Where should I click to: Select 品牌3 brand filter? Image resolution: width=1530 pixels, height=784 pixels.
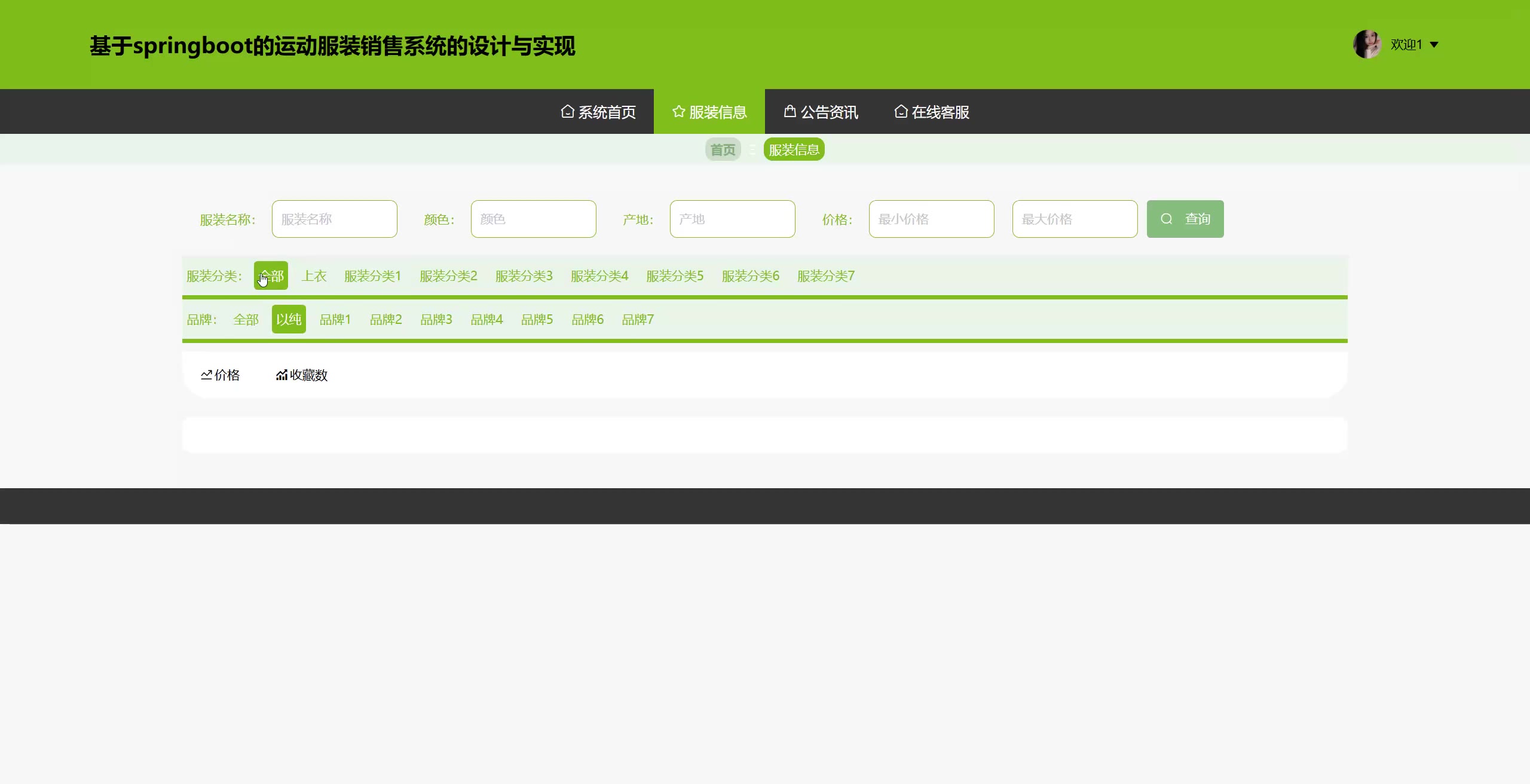click(436, 320)
